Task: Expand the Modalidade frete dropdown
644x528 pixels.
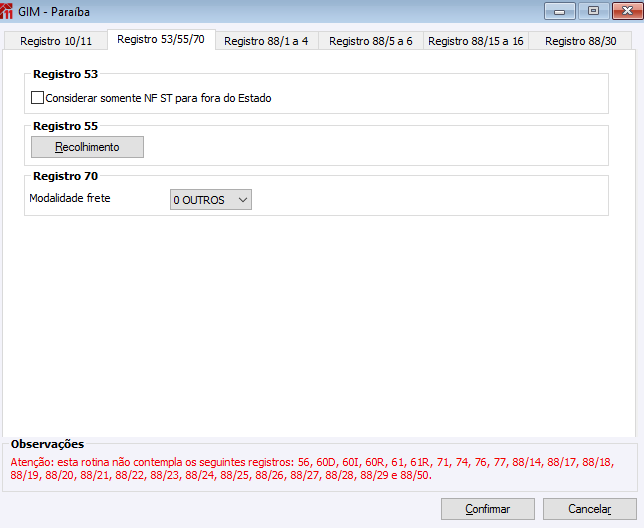Action: (211, 200)
